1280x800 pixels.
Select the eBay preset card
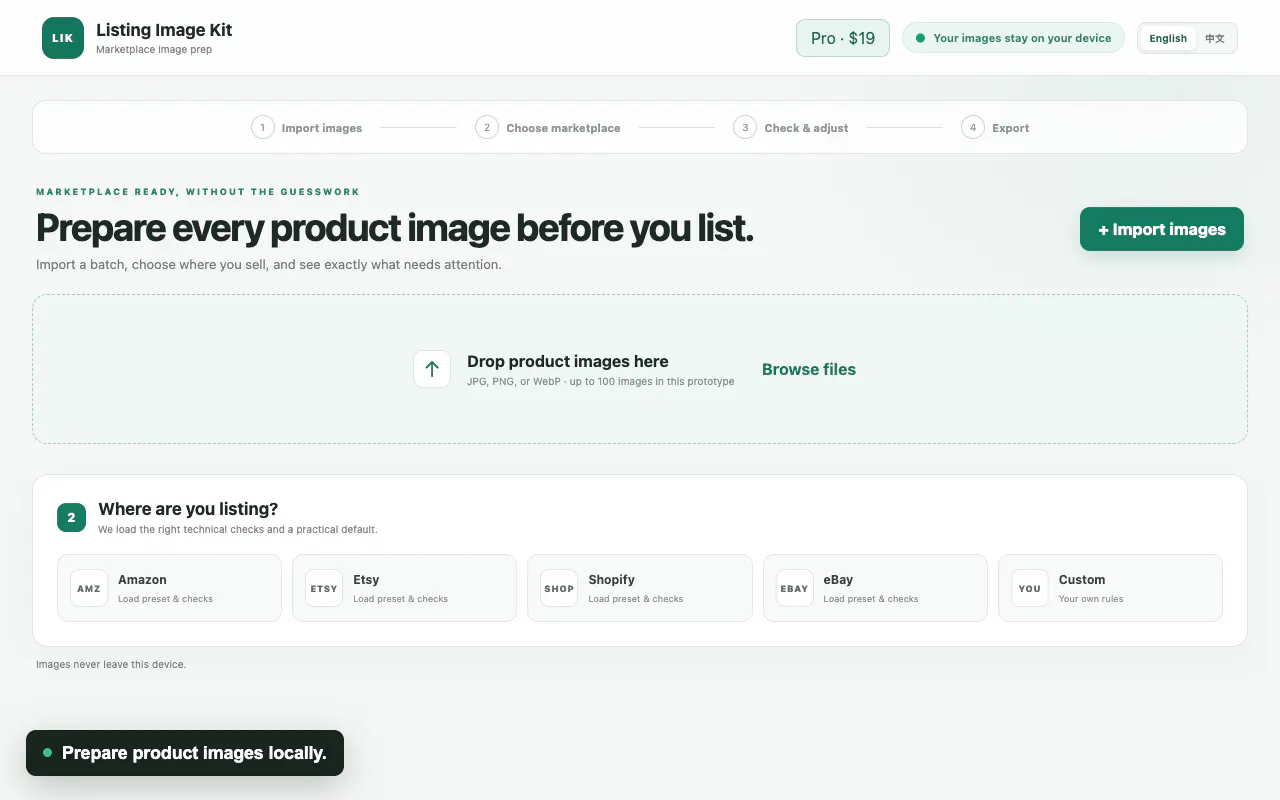[875, 588]
